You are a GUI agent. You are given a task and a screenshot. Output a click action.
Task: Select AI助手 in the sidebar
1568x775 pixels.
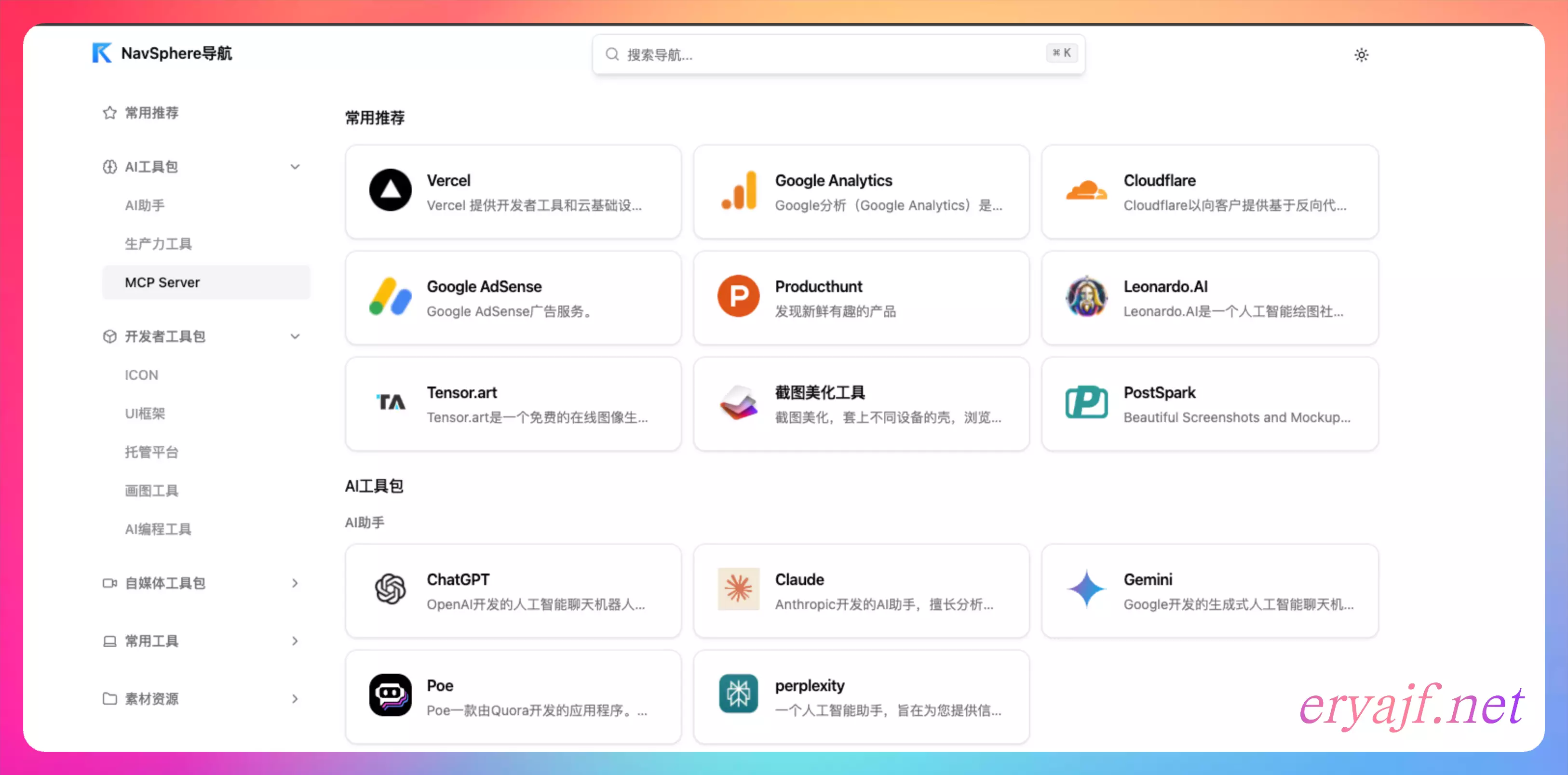coord(145,206)
